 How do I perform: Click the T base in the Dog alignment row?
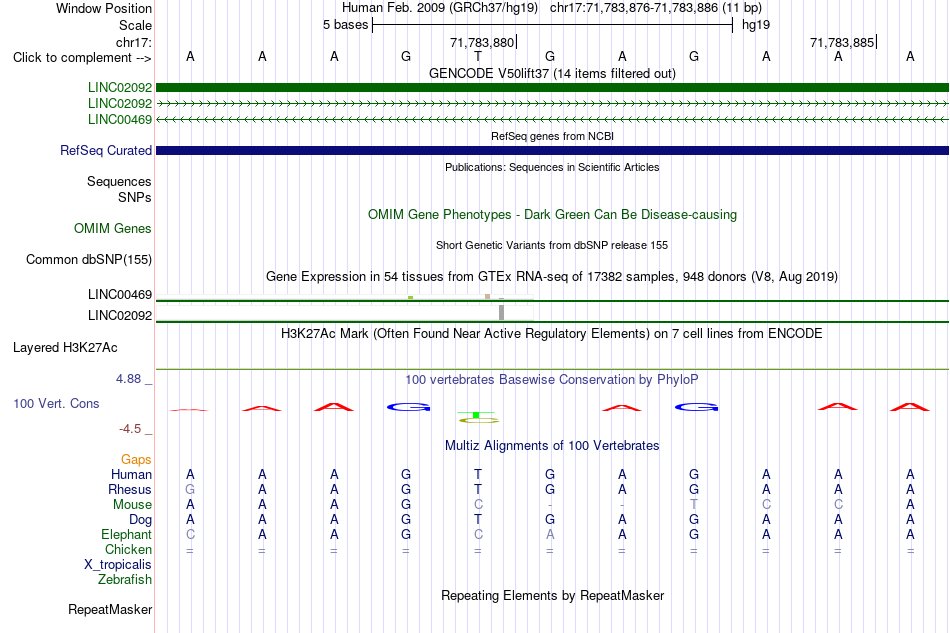478,519
